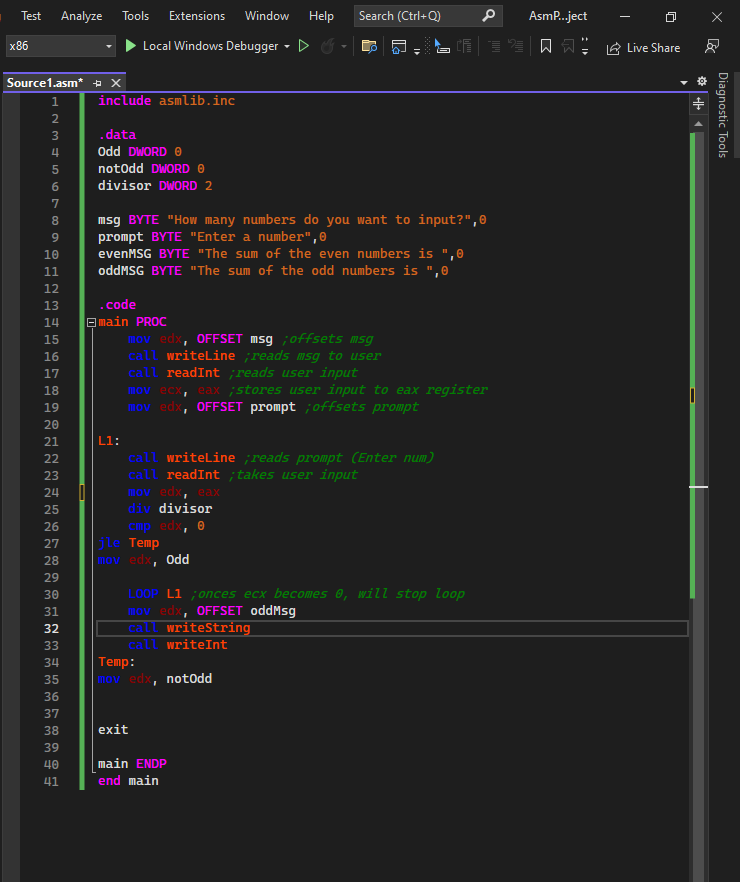This screenshot has height=882, width=740.
Task: Click hollow Start Without Debugging arrow
Action: pos(304,46)
